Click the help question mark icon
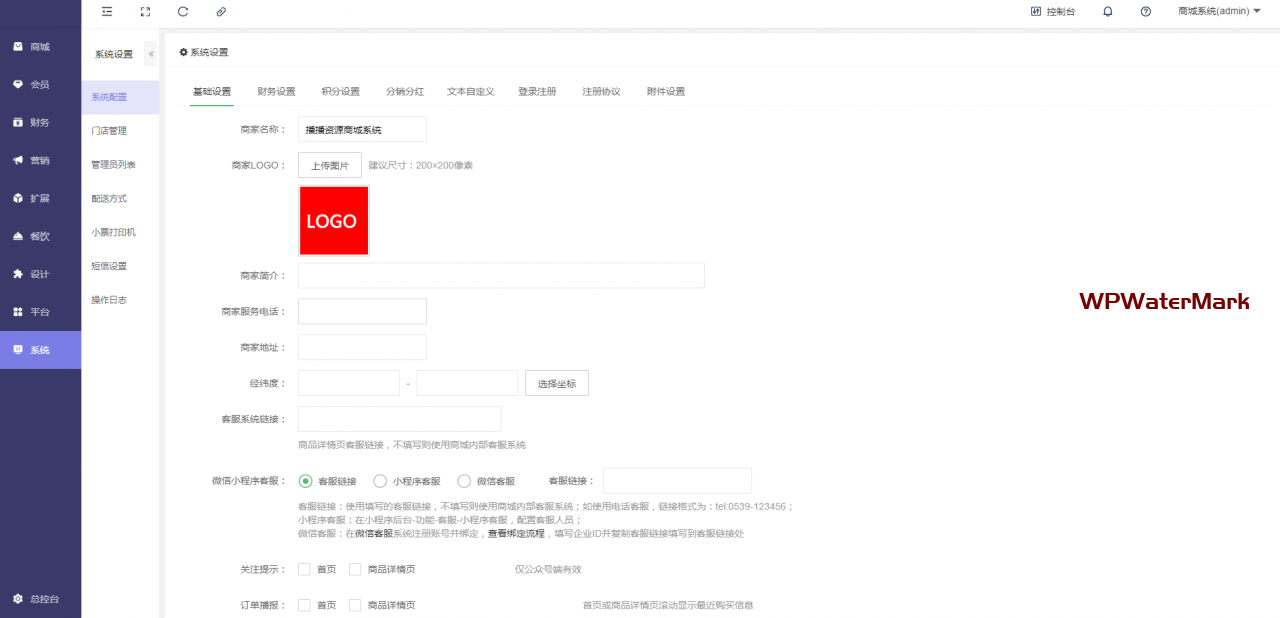 point(1145,12)
